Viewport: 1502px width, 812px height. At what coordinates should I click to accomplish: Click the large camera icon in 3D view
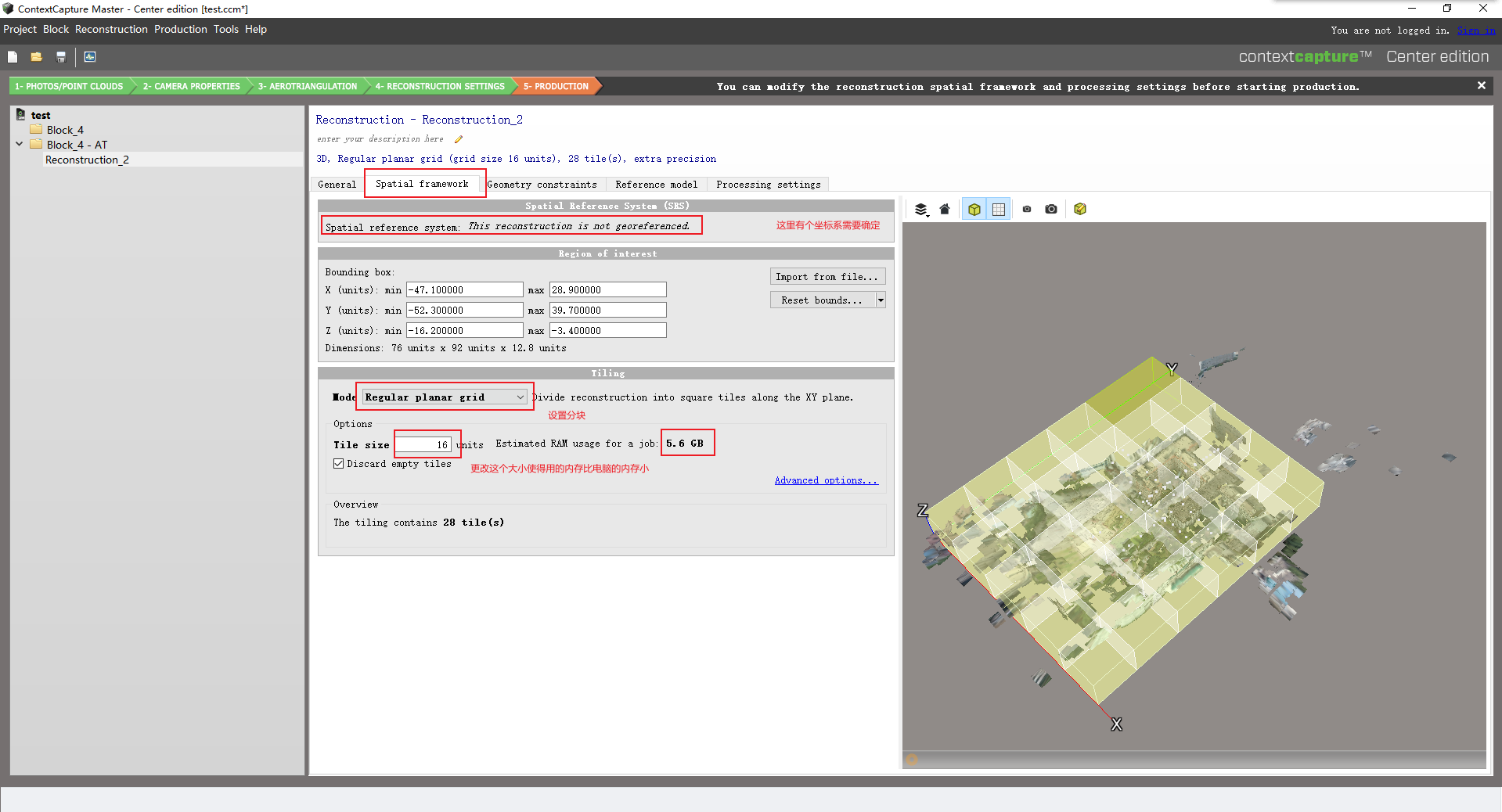click(x=1051, y=210)
